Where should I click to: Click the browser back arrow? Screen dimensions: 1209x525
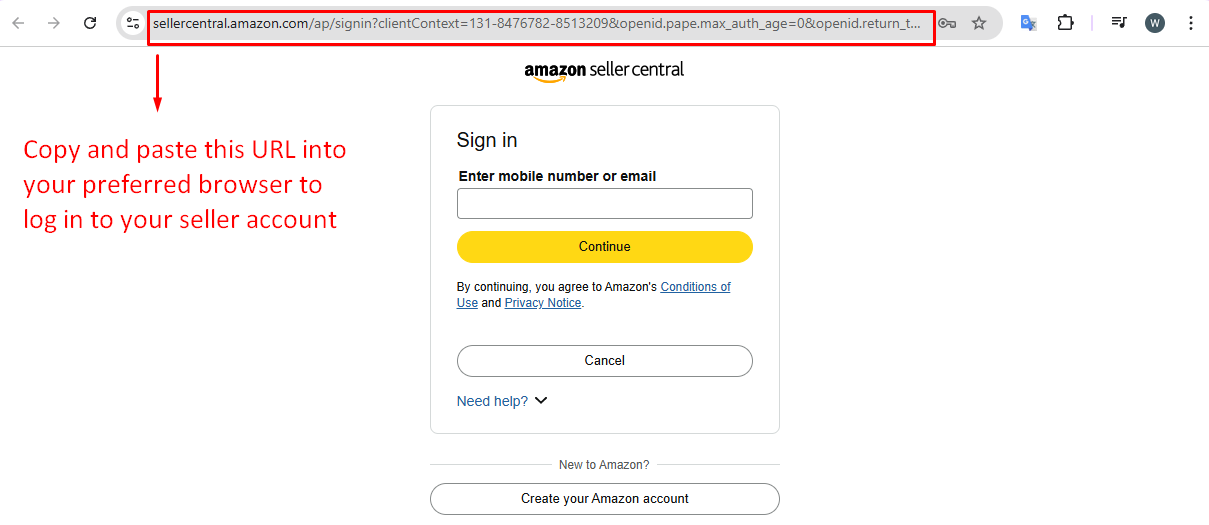pyautogui.click(x=18, y=23)
